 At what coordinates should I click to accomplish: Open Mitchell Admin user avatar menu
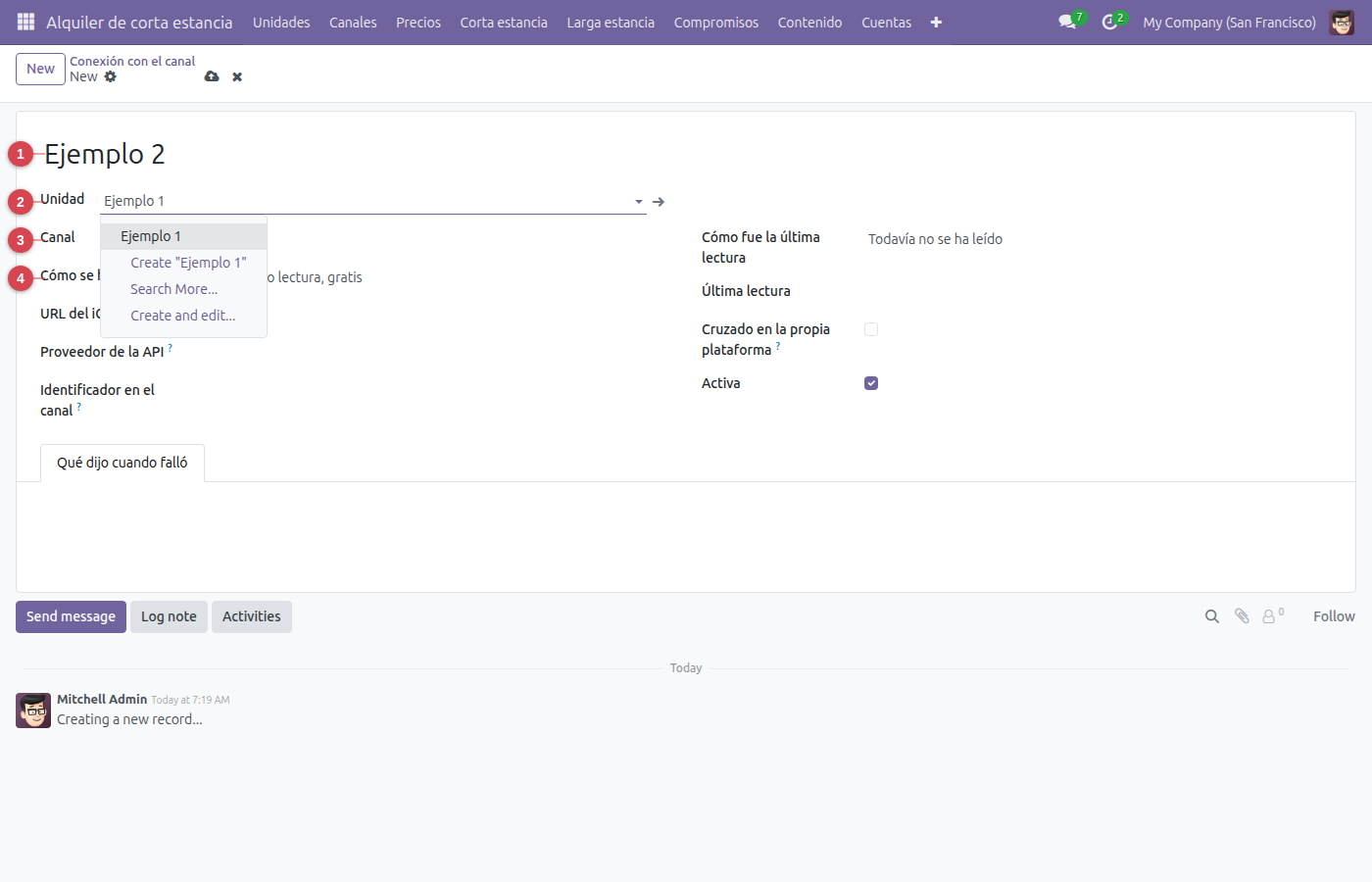tap(1342, 22)
